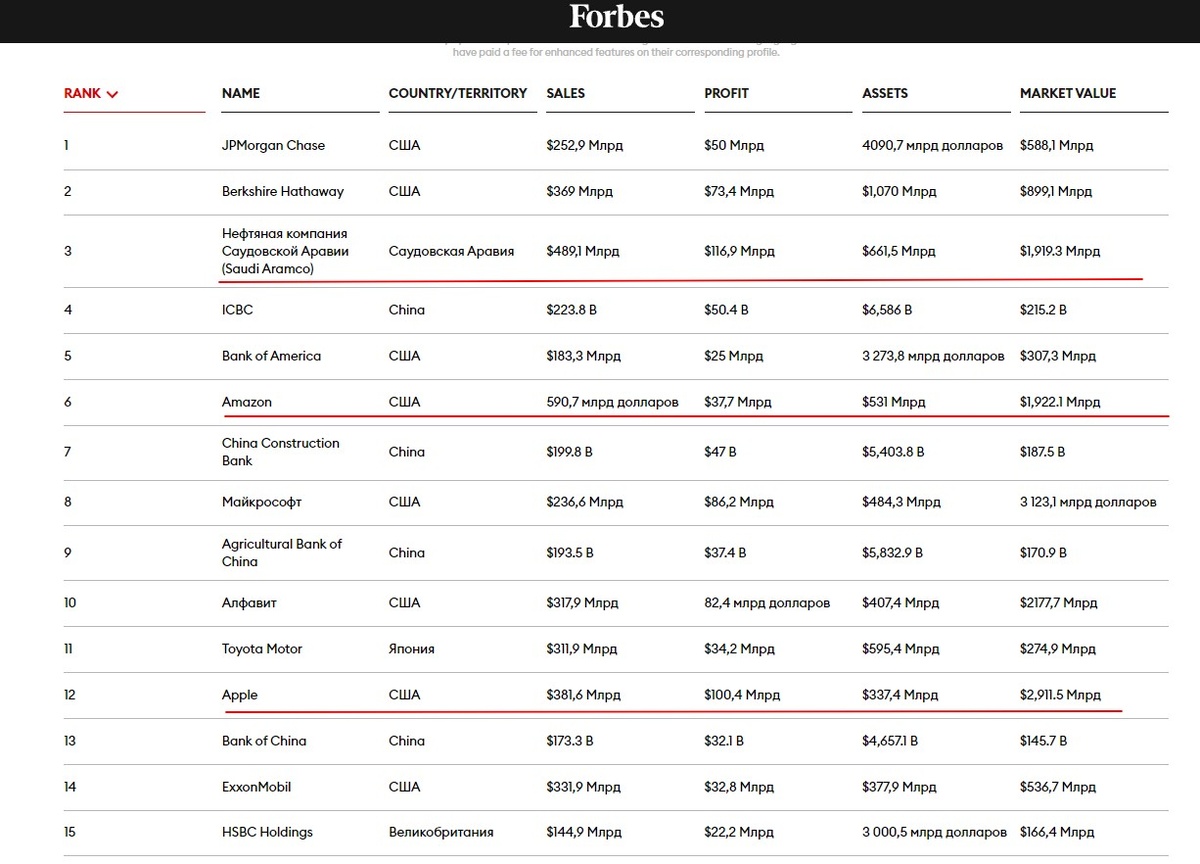This screenshot has height=864, width=1200.
Task: Open the Amazon company entry
Action: [x=247, y=402]
